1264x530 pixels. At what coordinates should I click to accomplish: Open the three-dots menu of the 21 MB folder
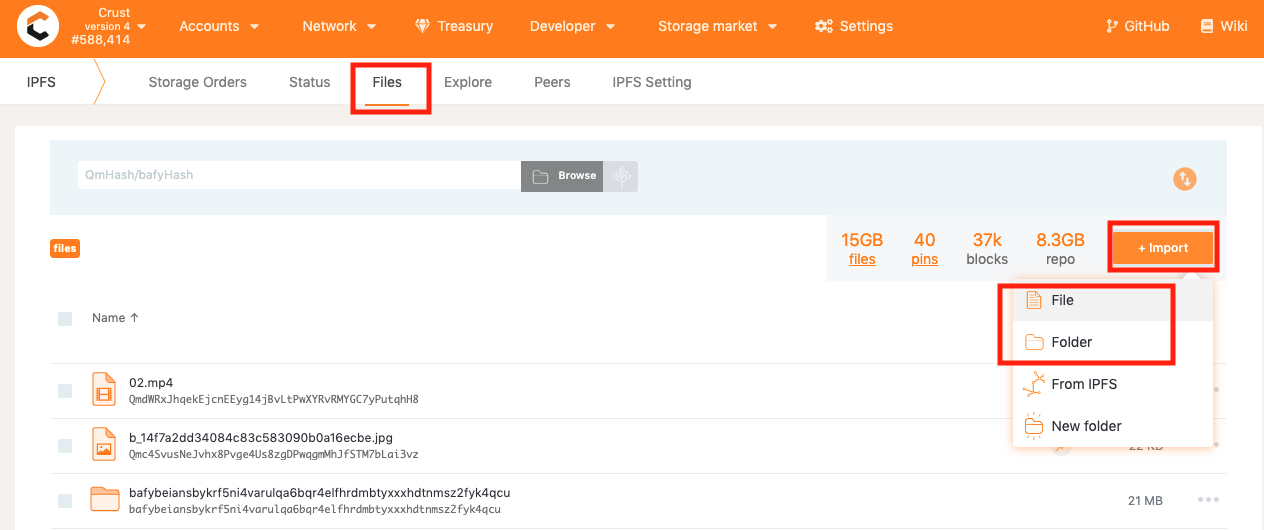pos(1208,500)
